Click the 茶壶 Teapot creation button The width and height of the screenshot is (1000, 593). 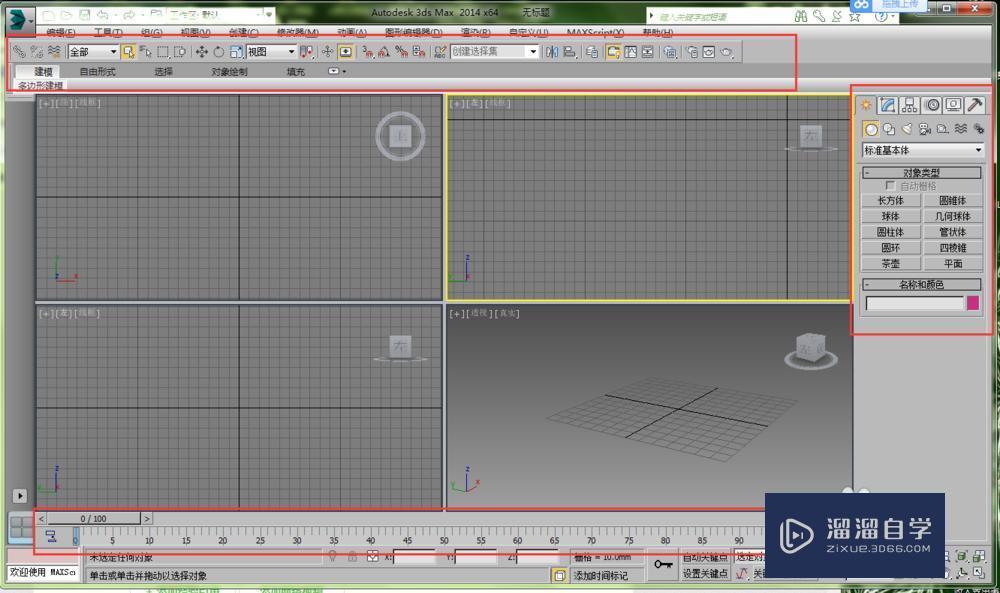click(x=891, y=261)
